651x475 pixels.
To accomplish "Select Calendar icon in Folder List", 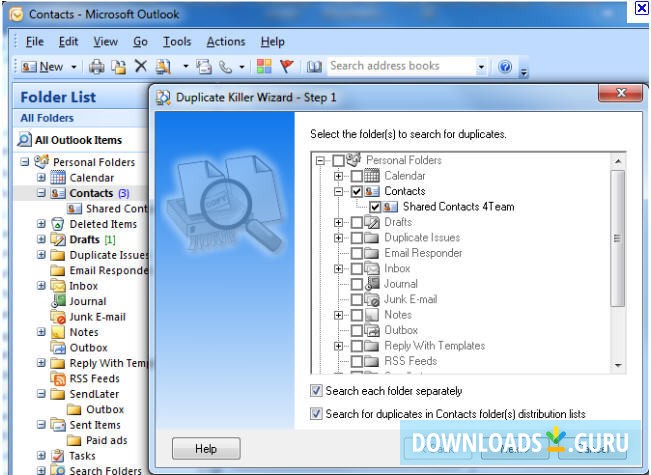I will click(x=58, y=177).
